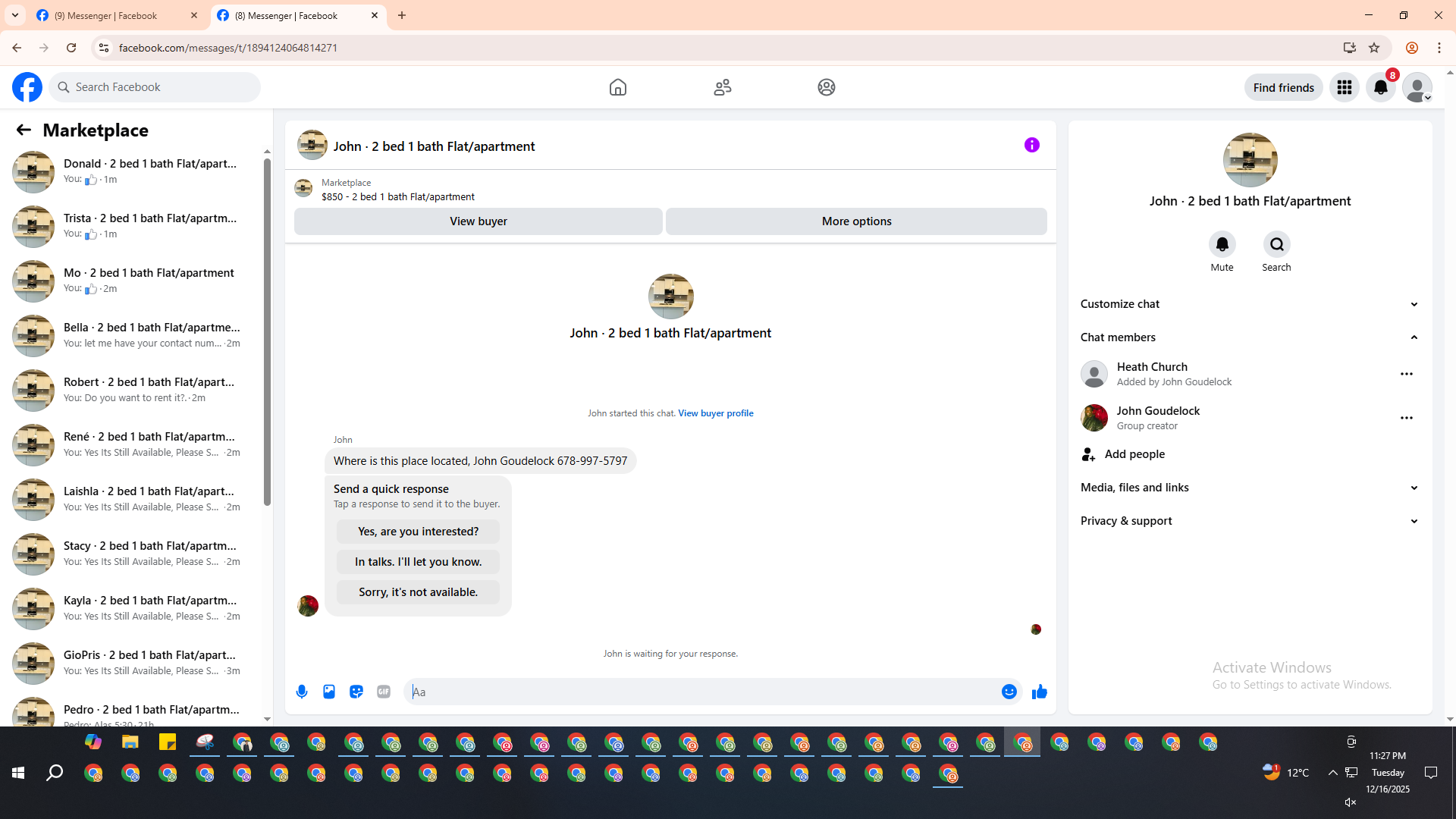Open the account profile menu
This screenshot has height=819, width=1456.
[x=1417, y=87]
